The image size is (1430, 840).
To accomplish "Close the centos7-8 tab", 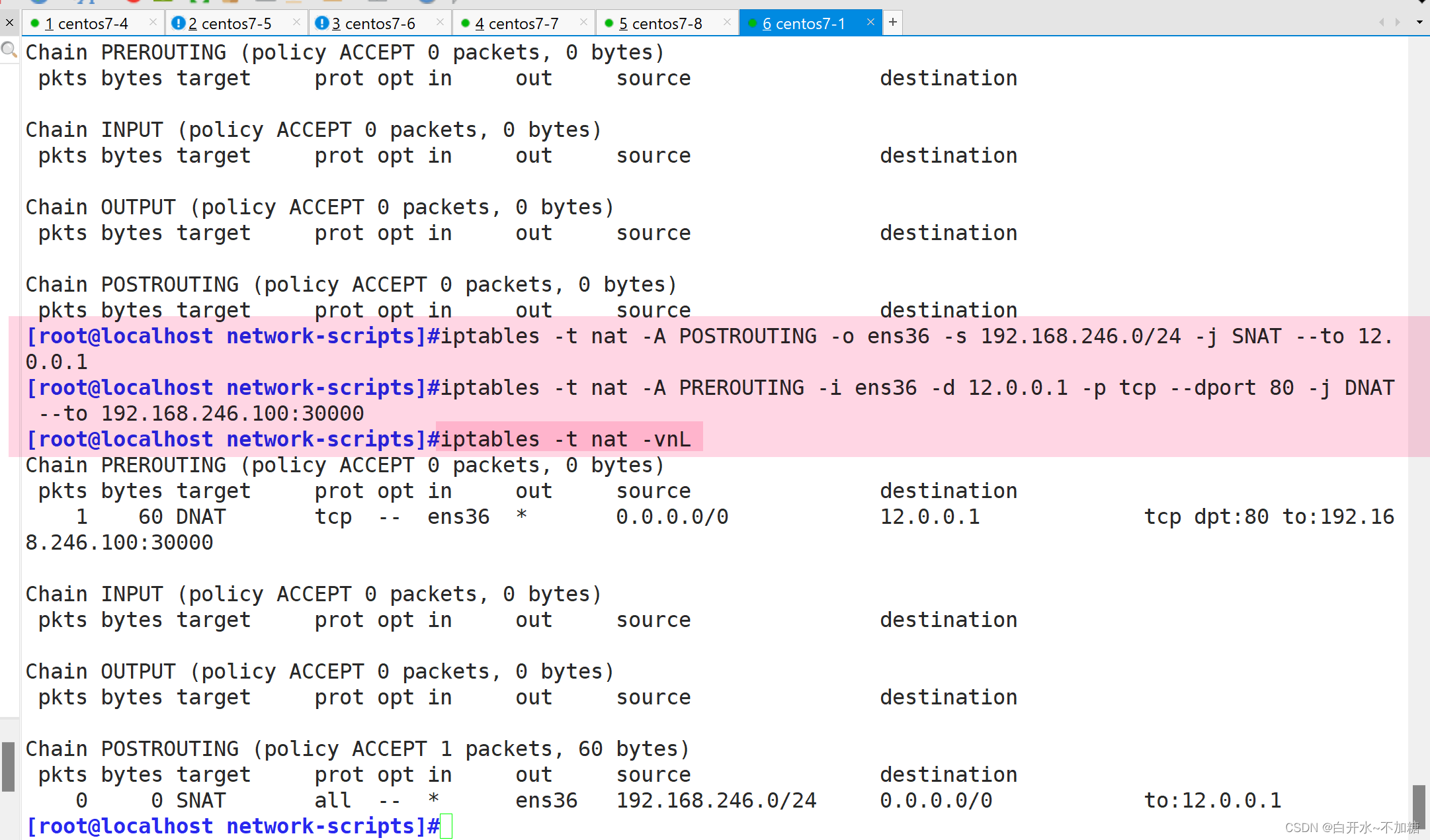I will (x=727, y=22).
